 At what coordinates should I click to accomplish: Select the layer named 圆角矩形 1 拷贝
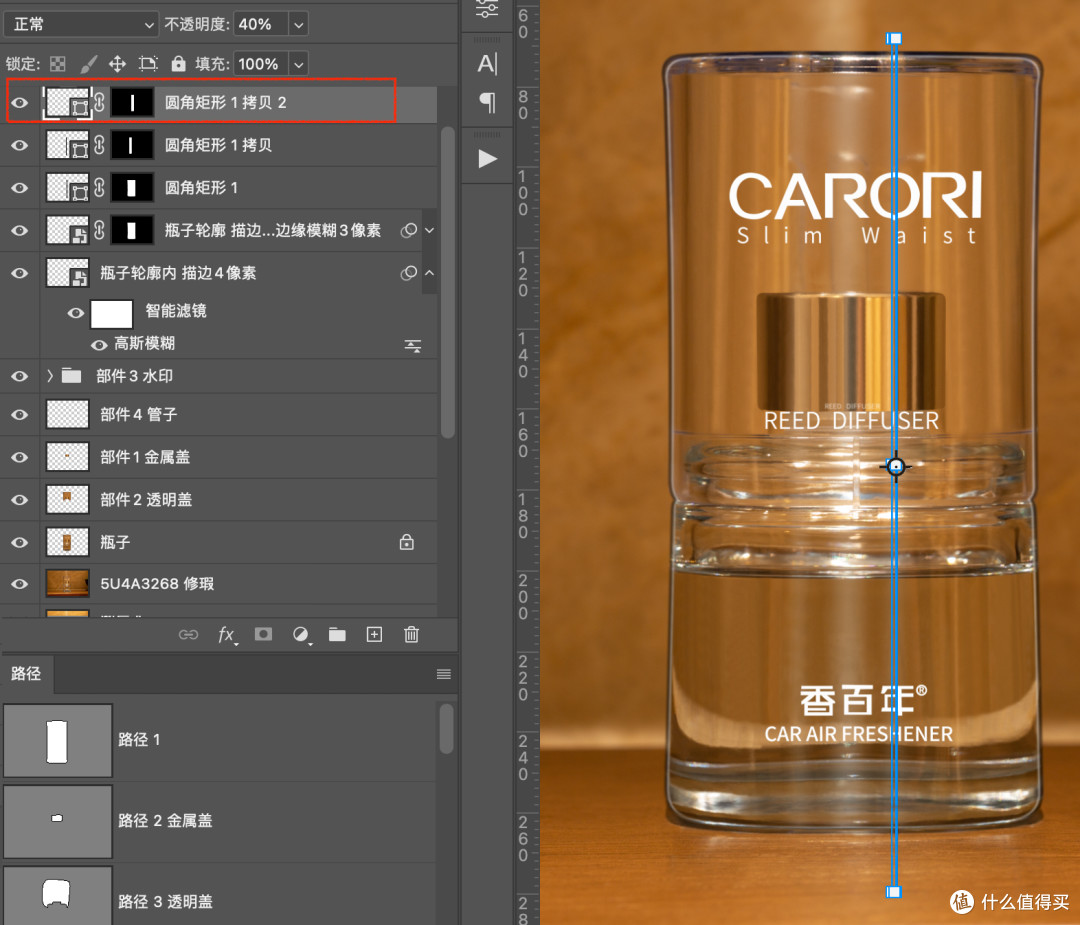(218, 145)
